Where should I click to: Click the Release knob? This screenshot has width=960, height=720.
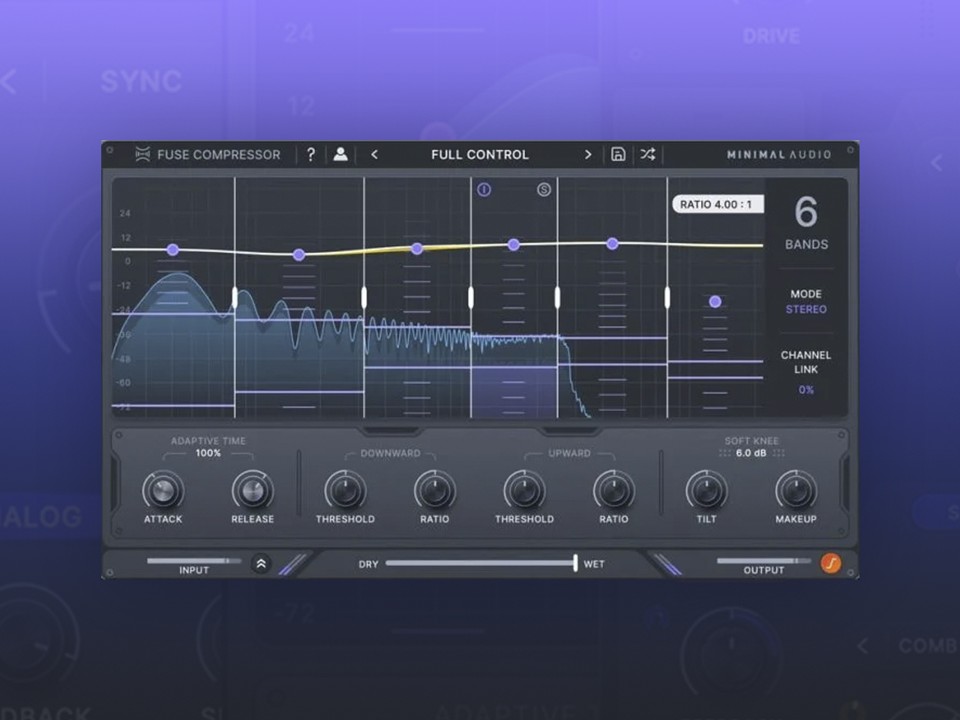pos(252,491)
